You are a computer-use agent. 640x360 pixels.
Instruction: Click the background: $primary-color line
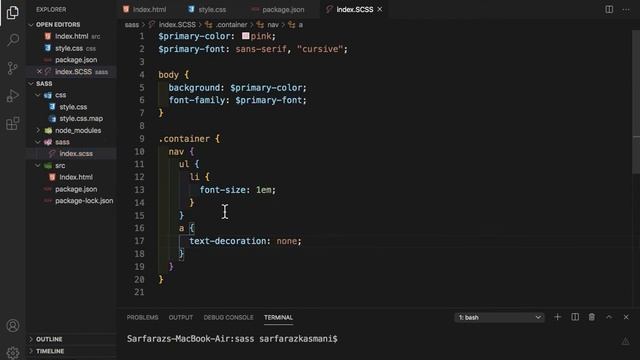coord(238,88)
